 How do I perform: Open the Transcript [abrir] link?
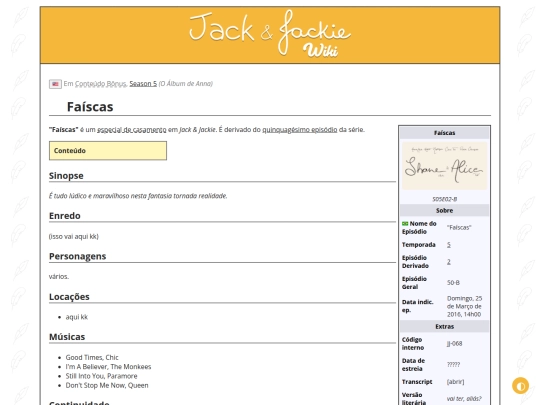tap(455, 382)
